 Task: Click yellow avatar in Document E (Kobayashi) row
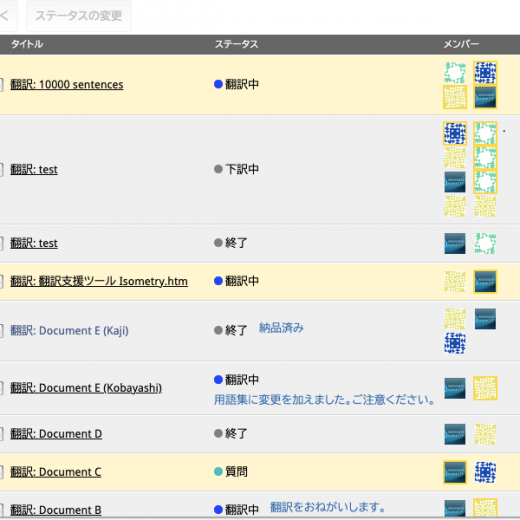click(x=485, y=388)
